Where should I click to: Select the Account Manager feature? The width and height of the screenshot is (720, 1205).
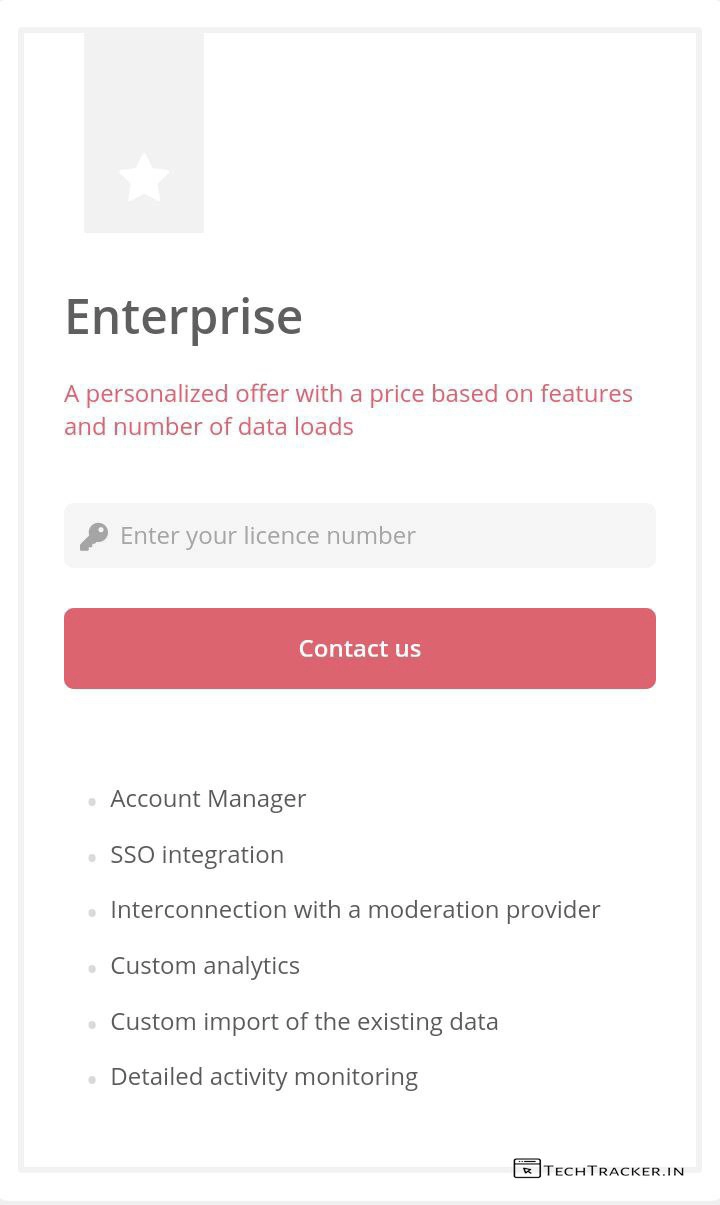pyautogui.click(x=208, y=799)
